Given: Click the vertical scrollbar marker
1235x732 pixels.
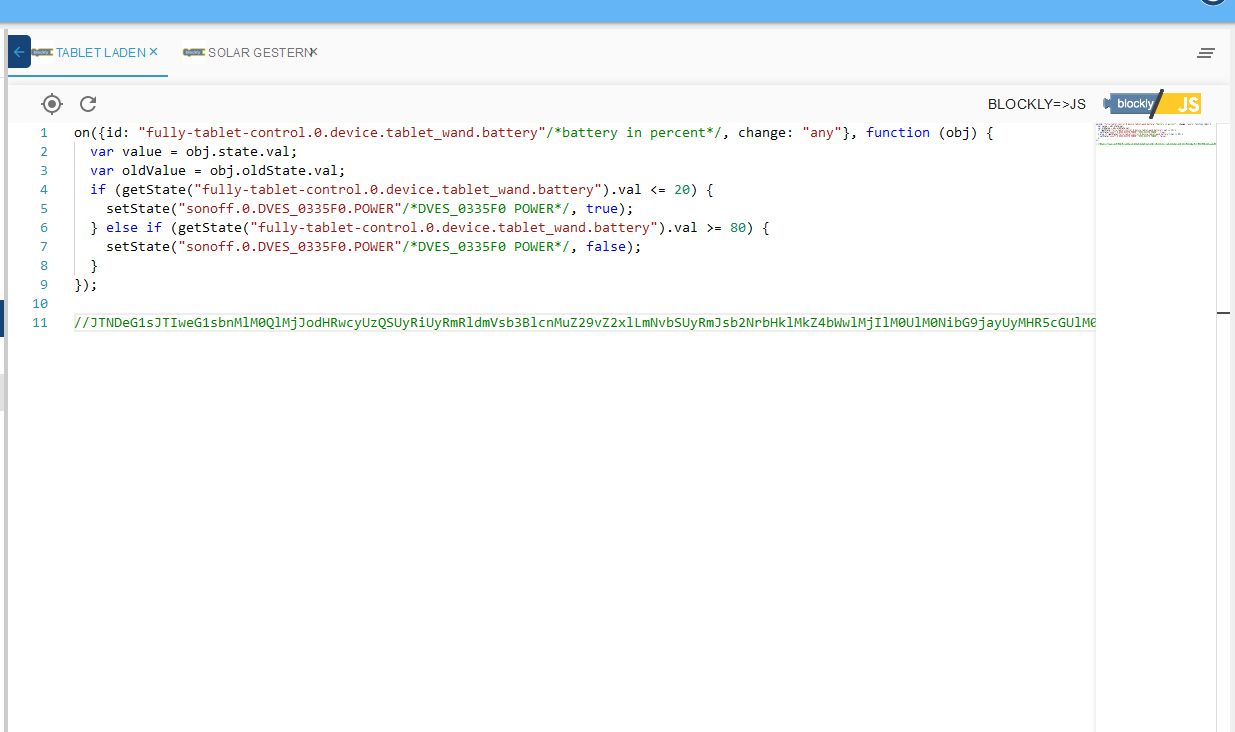Looking at the screenshot, I should (1224, 313).
